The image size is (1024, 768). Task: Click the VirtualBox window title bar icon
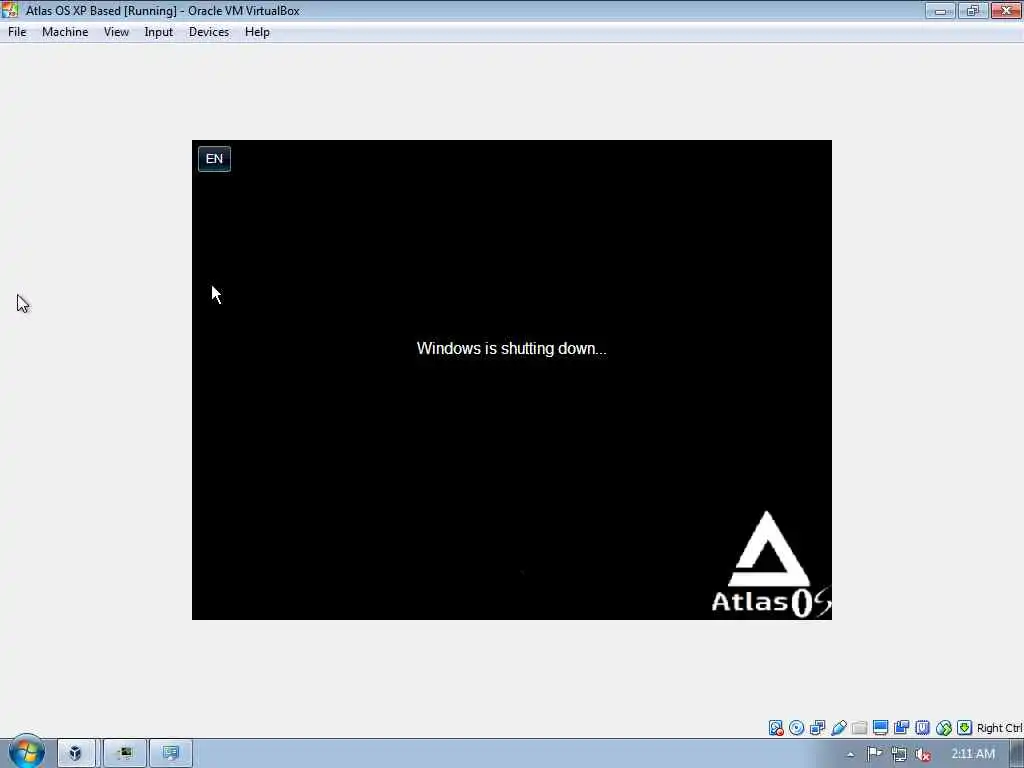(10, 10)
